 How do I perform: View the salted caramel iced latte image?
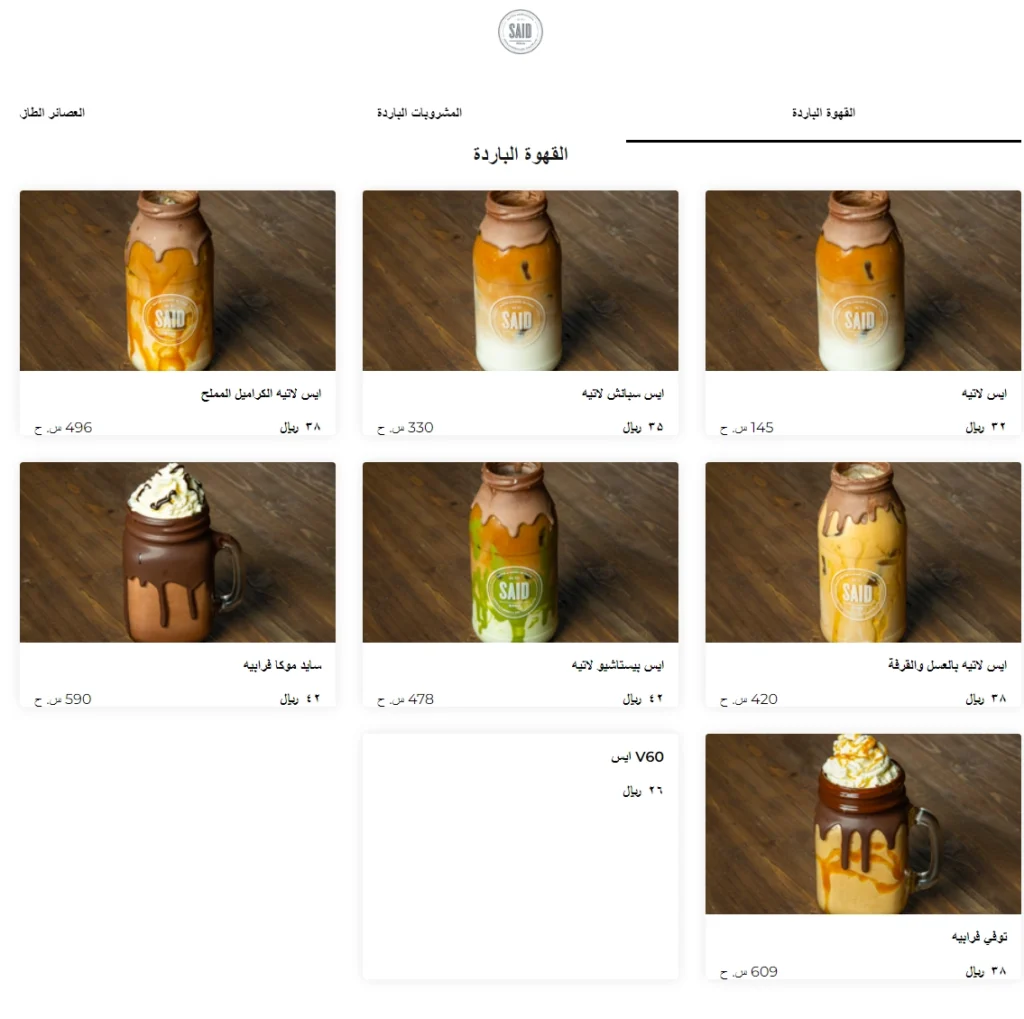point(178,280)
